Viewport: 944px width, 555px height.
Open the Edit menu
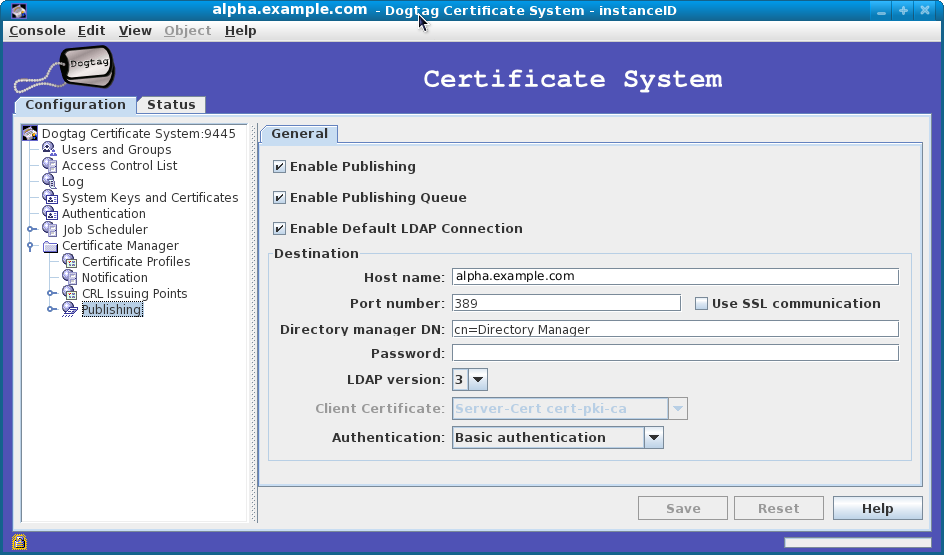92,31
